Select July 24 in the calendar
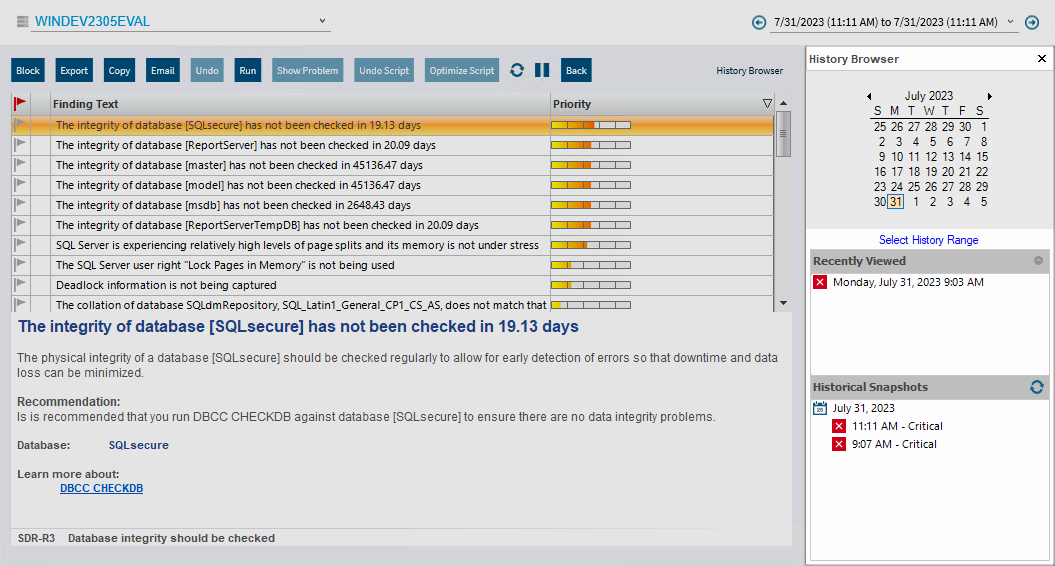Image resolution: width=1055 pixels, height=566 pixels. pos(897,187)
